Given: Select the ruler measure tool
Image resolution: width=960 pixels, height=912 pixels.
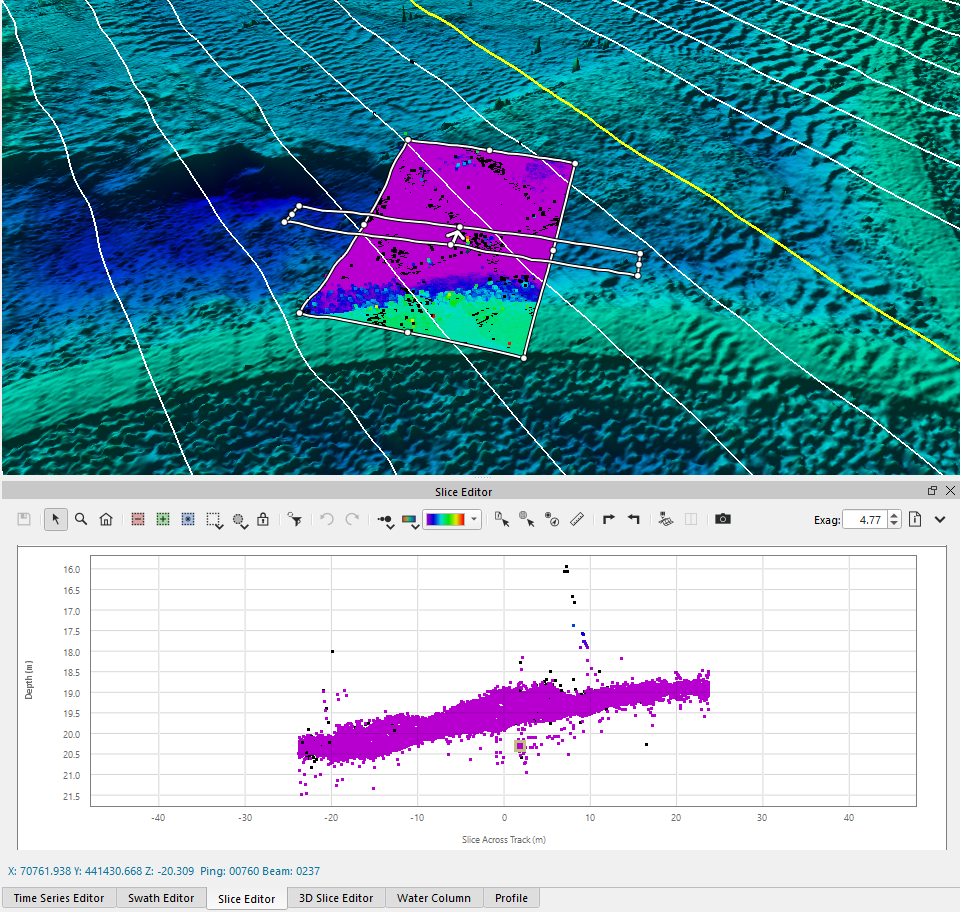Looking at the screenshot, I should [x=576, y=519].
